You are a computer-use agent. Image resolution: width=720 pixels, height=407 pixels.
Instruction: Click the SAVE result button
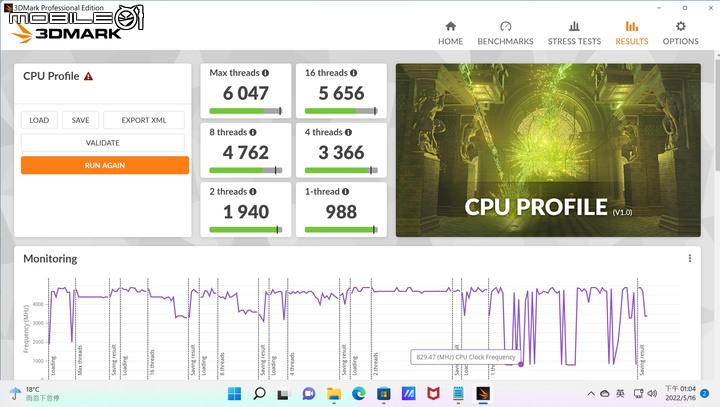(x=80, y=120)
